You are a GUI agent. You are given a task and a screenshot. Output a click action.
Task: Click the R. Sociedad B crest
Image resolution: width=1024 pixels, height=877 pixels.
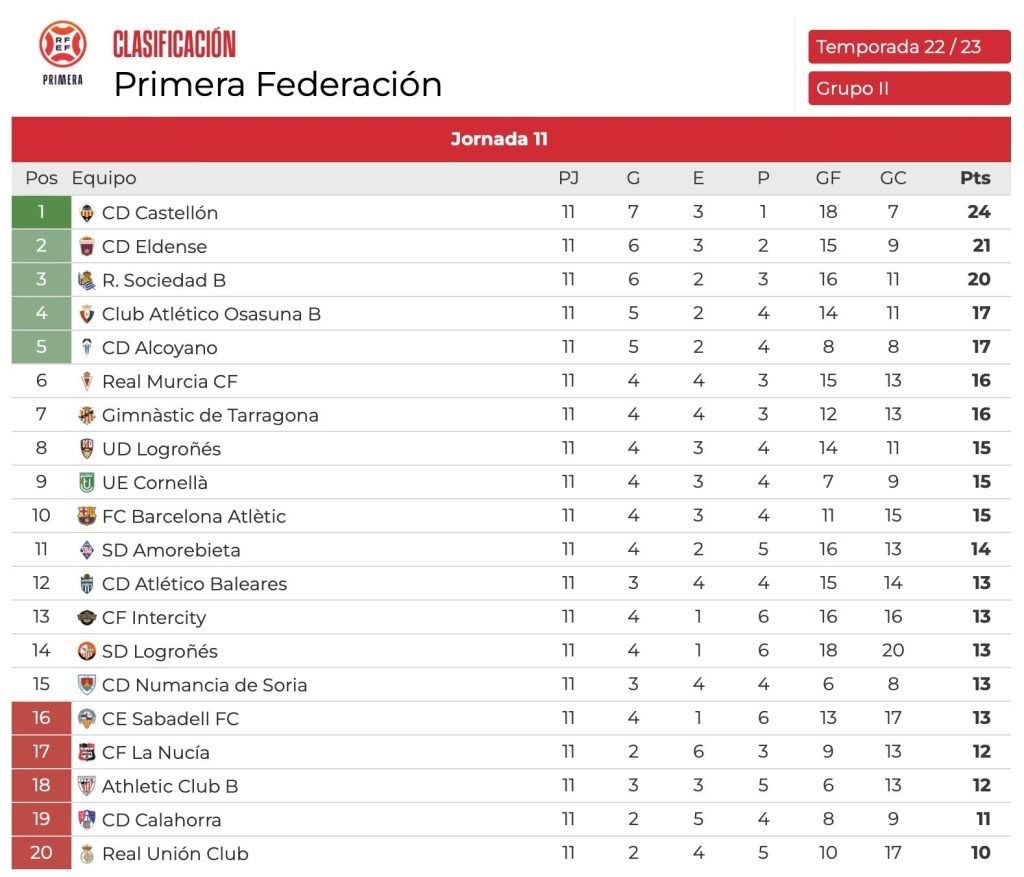coord(87,281)
